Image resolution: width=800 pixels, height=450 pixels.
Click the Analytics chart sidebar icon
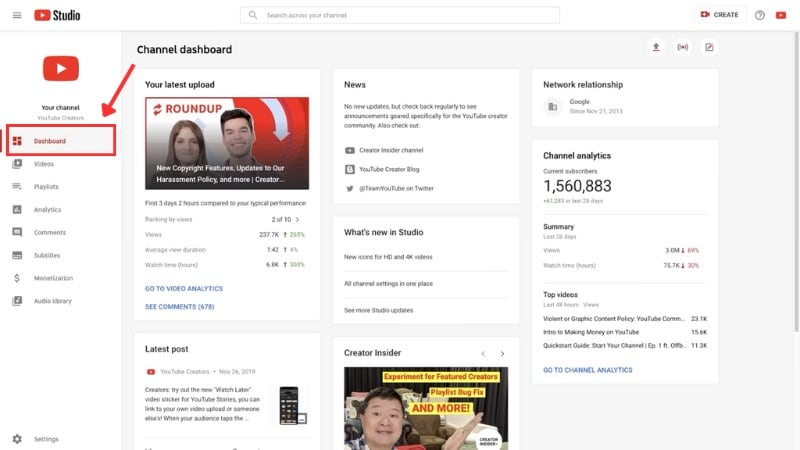pos(17,210)
